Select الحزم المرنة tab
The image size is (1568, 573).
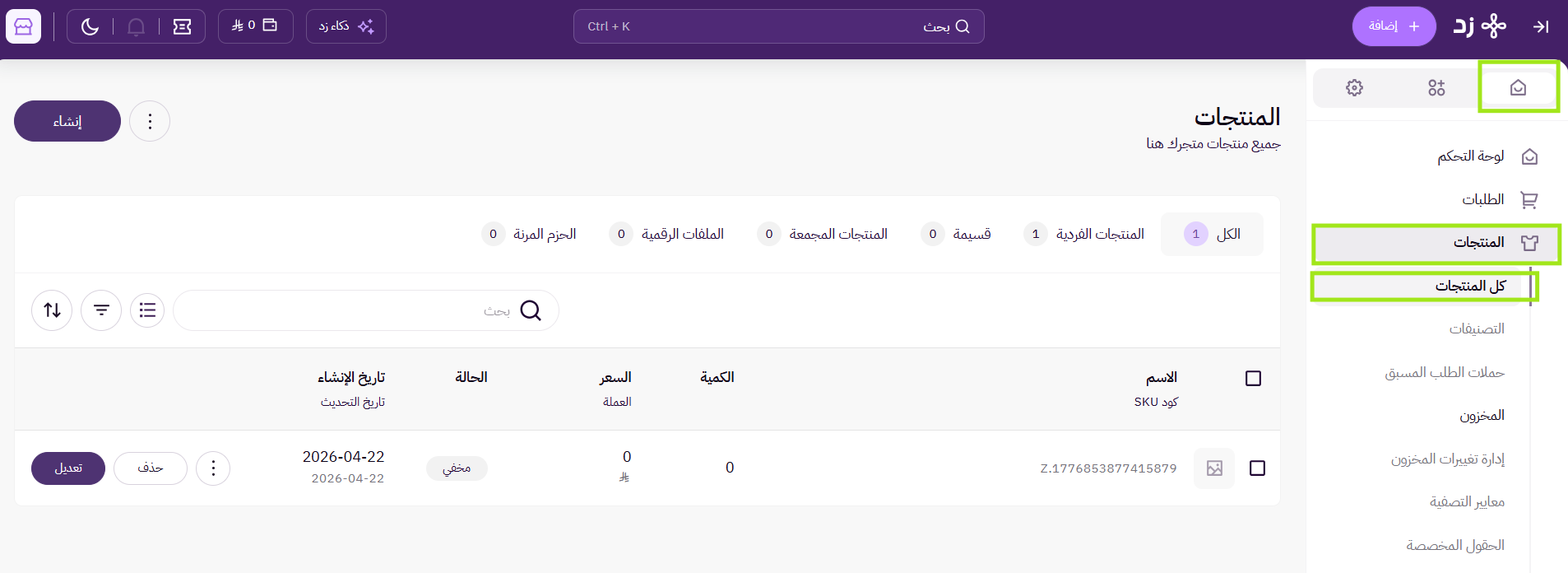click(529, 234)
